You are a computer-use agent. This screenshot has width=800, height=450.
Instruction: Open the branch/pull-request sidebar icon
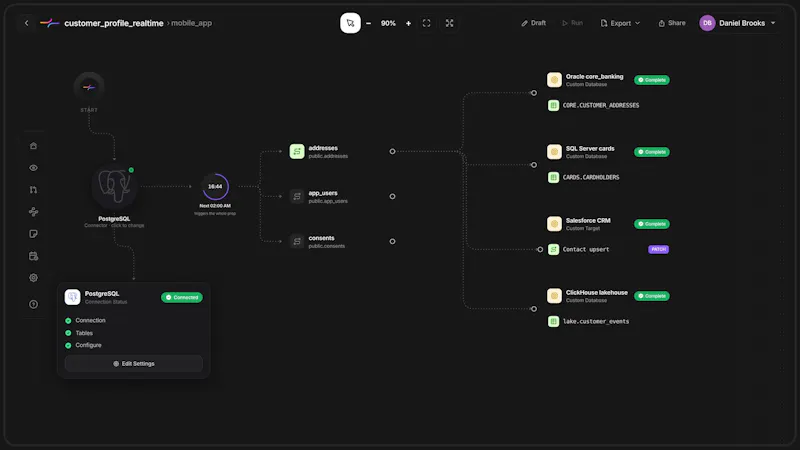[33, 190]
